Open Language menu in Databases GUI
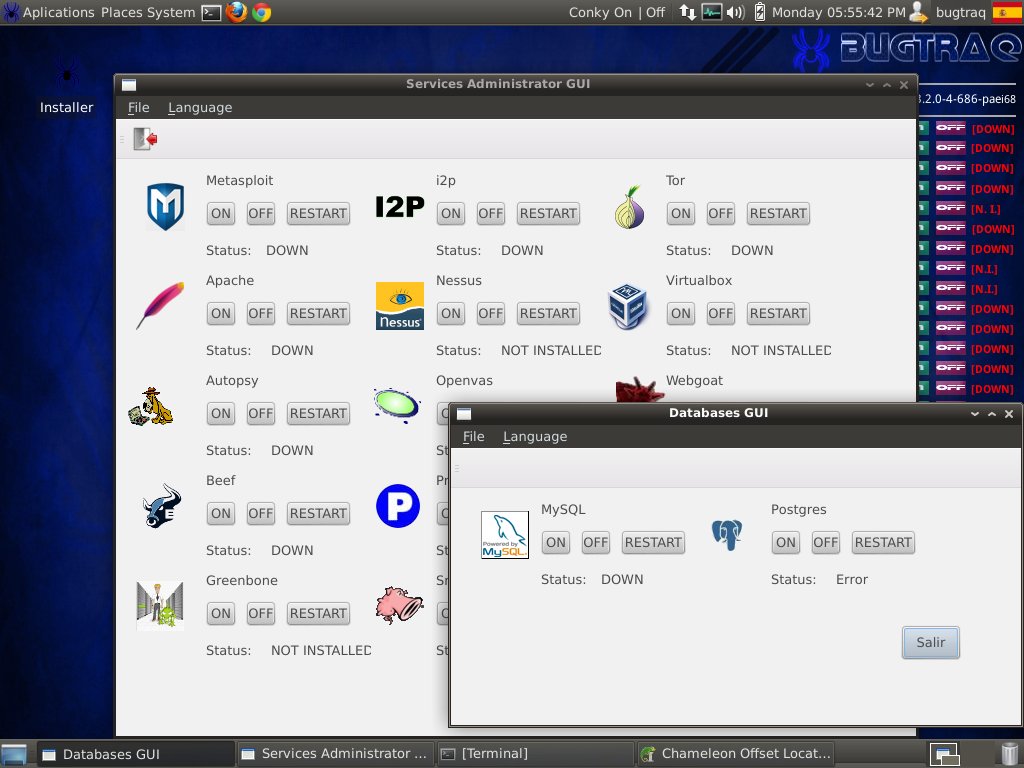Viewport: 1024px width, 768px height. [535, 436]
